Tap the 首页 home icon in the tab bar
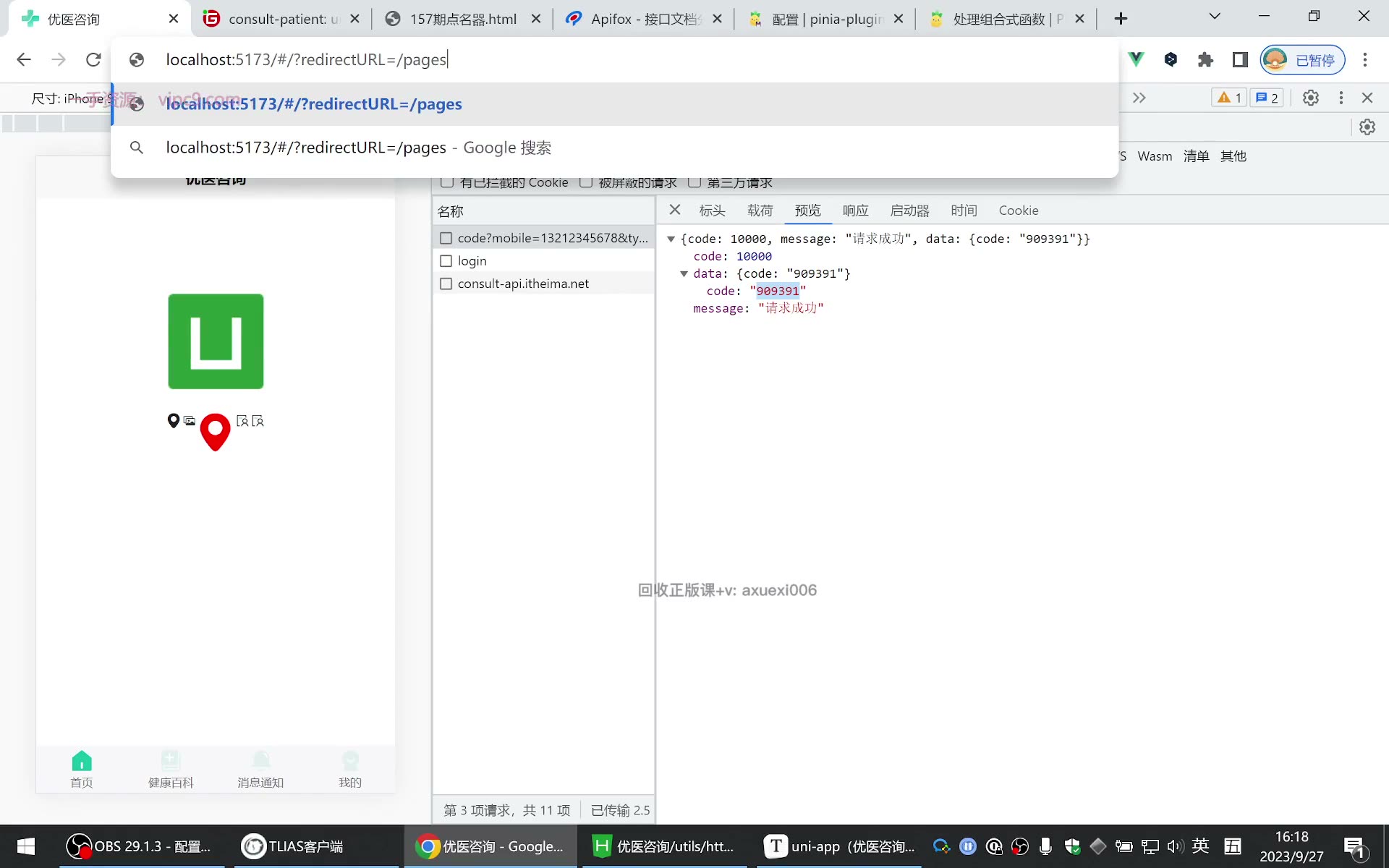This screenshot has width=1389, height=868. 82,761
